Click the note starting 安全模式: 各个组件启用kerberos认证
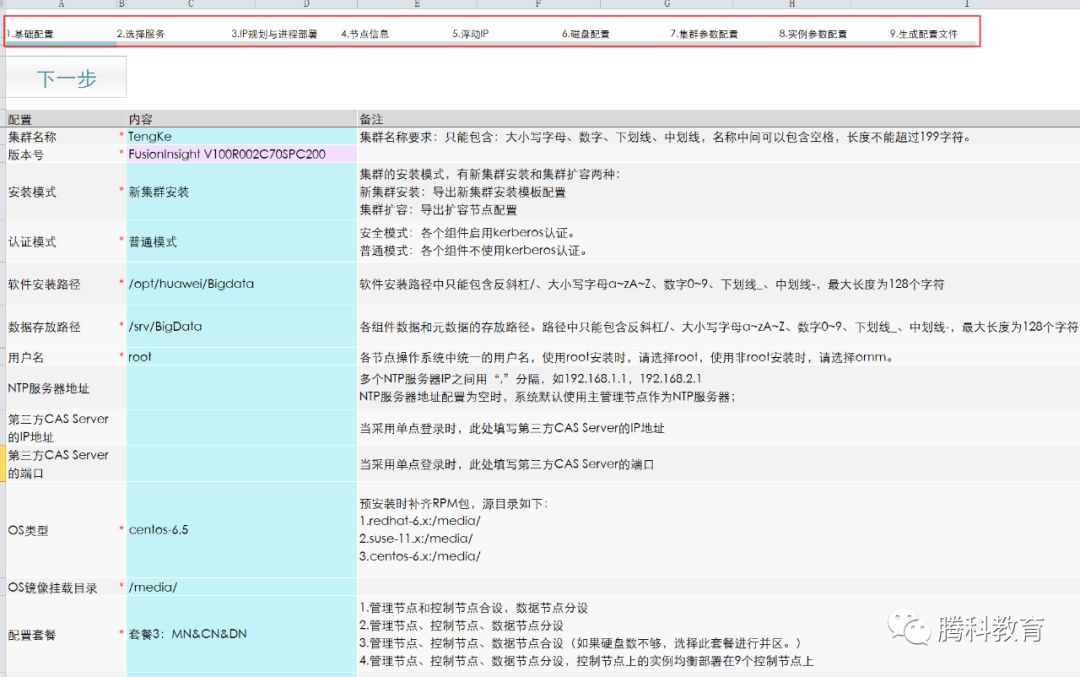This screenshot has width=1080, height=677. coord(468,233)
